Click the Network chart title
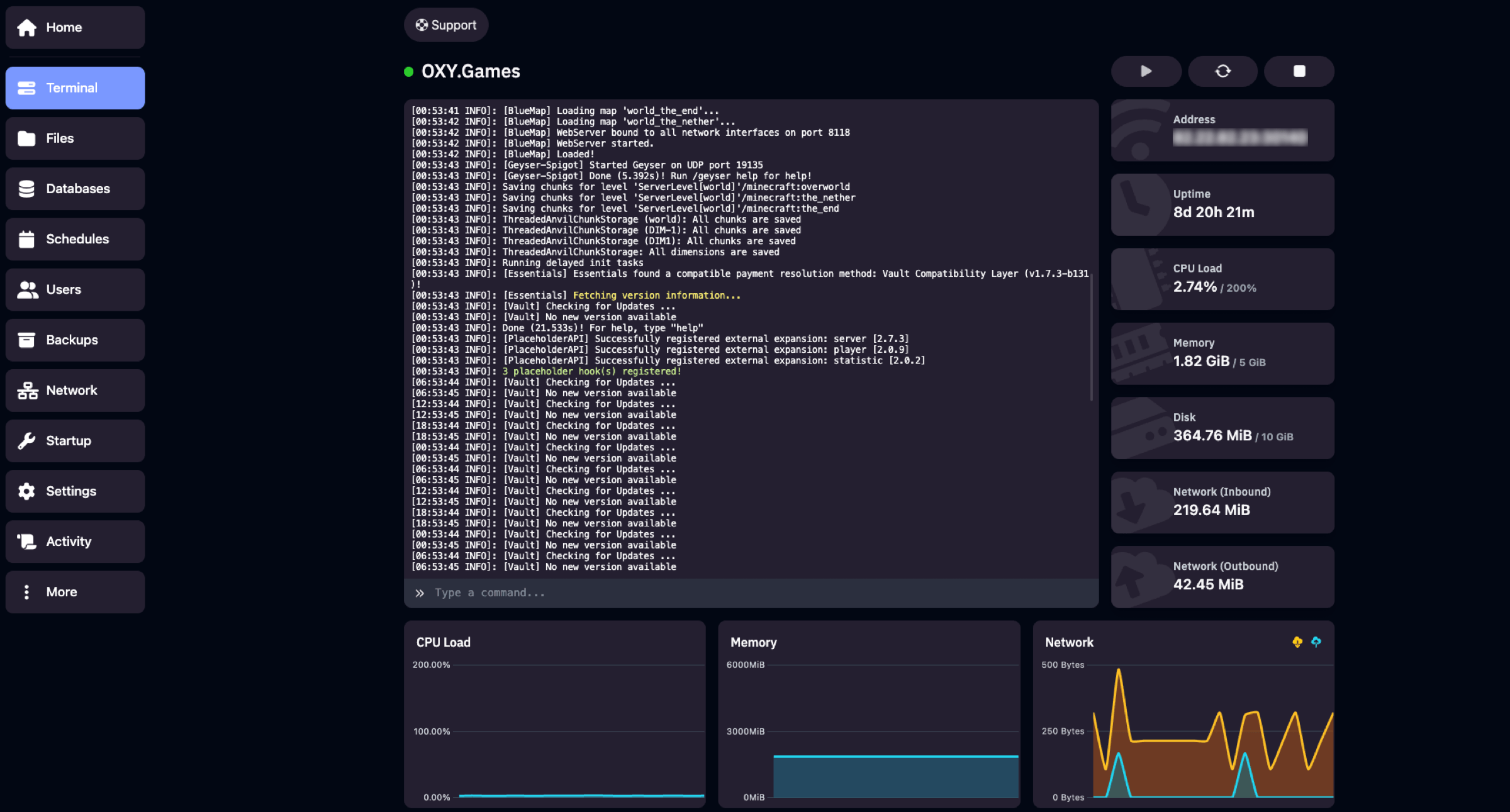Screen dimensions: 1510x812 1069,642
